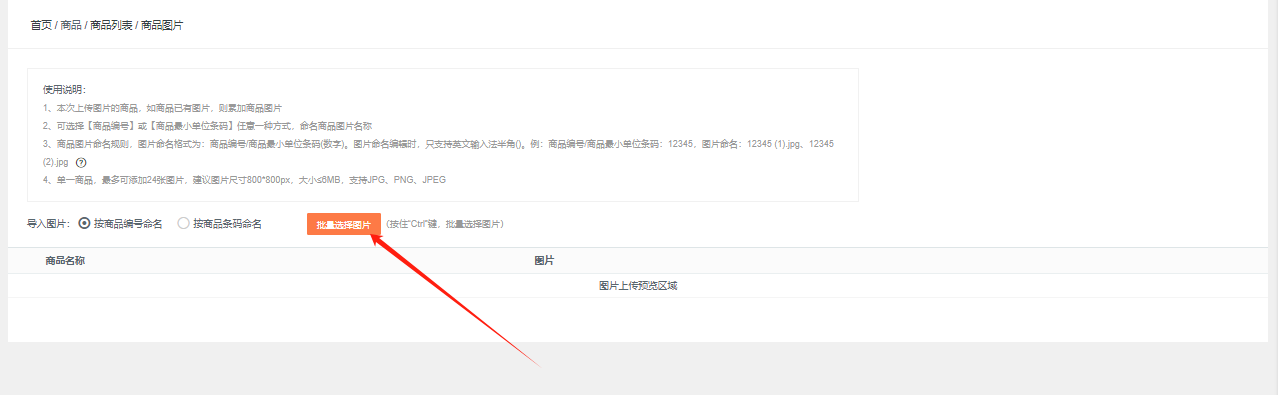Click the 商品名称 column header
The height and width of the screenshot is (395, 1278).
(x=65, y=261)
